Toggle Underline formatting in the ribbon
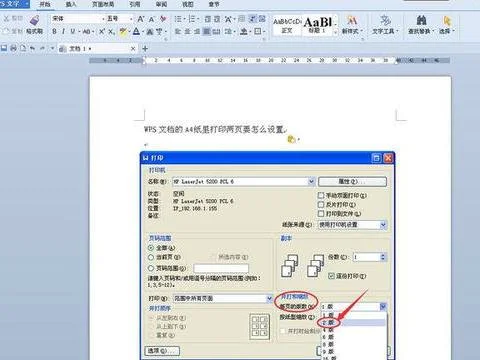Screen dimensions: 480x360 (72, 32)
